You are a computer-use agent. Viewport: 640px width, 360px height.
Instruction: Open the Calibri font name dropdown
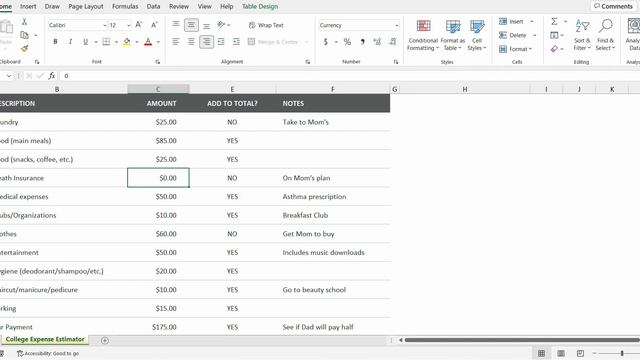click(x=105, y=25)
